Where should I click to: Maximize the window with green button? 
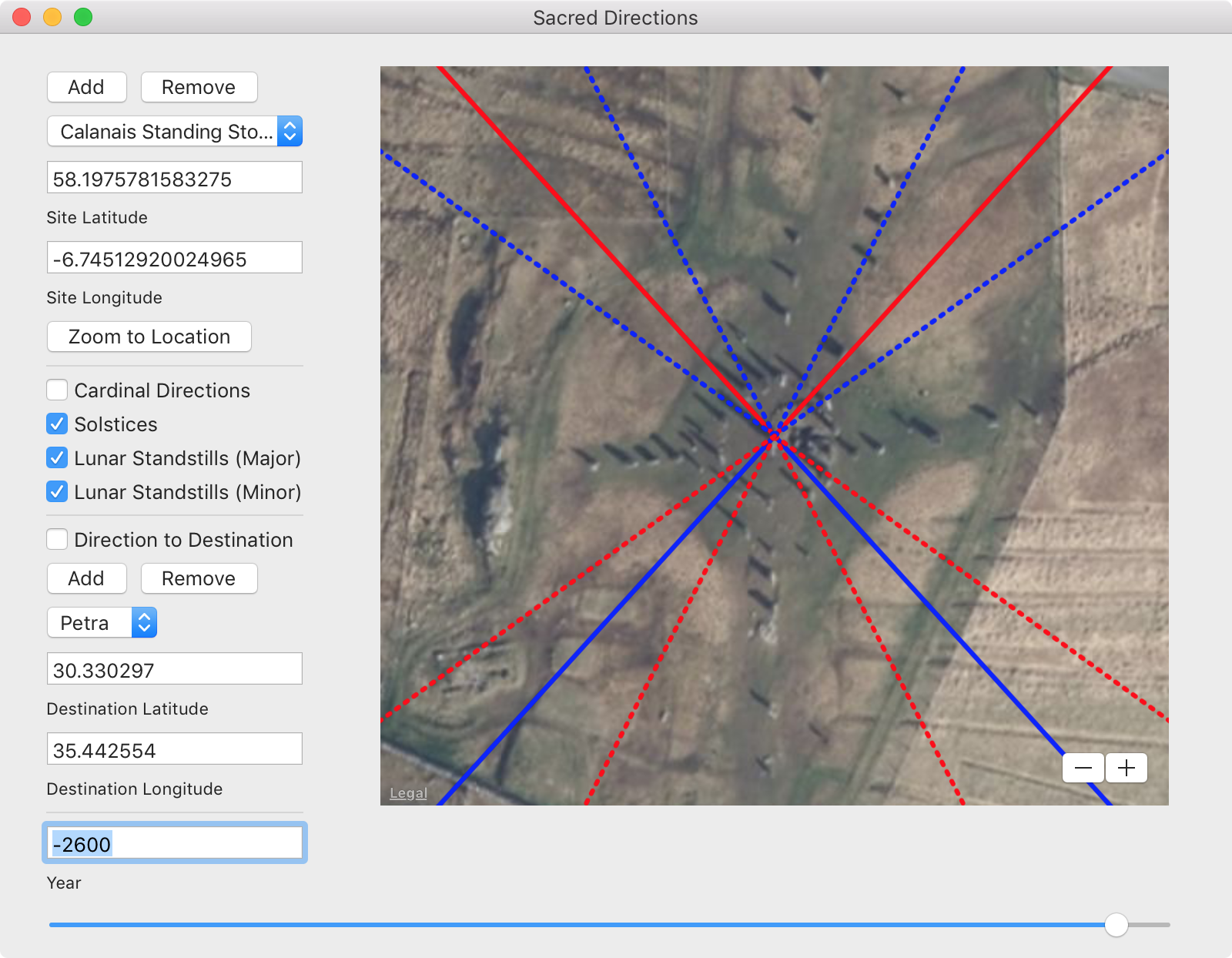83,17
